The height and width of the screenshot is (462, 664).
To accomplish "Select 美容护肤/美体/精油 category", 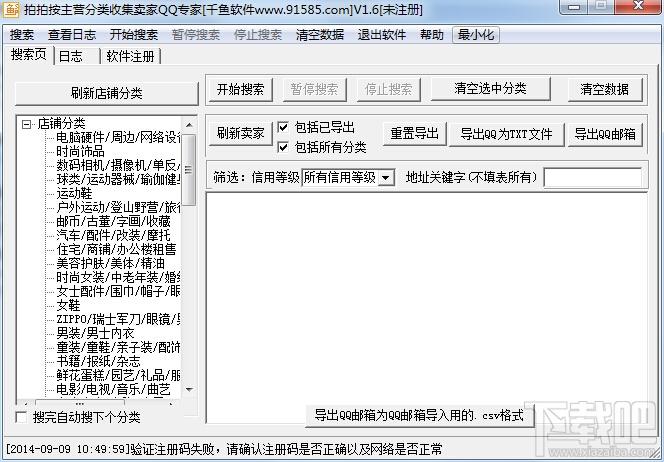I will point(111,263).
